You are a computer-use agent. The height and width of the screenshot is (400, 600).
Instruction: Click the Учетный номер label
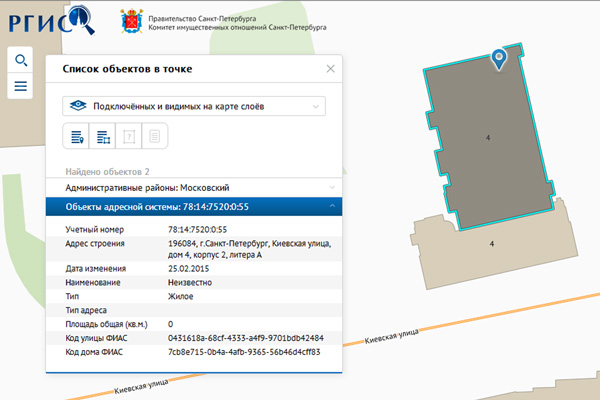pos(95,230)
